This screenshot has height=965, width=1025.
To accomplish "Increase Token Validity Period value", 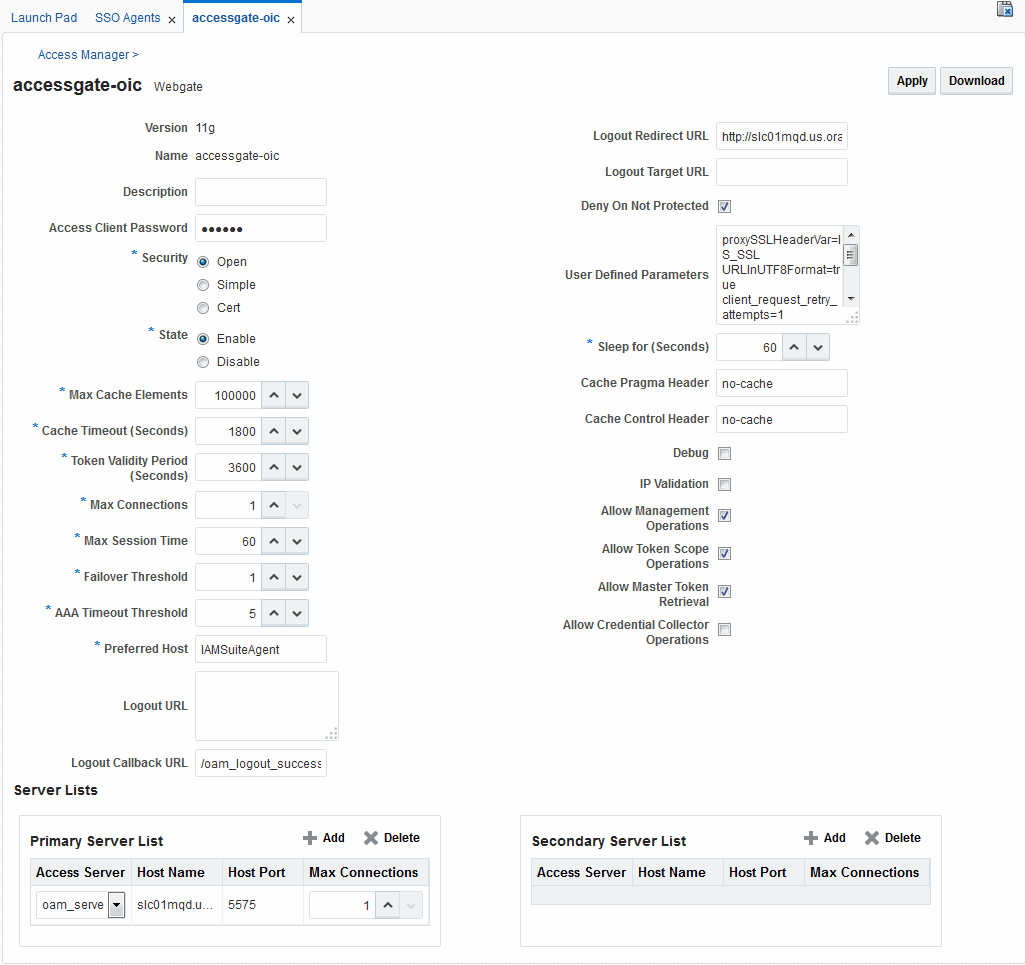I will 274,467.
